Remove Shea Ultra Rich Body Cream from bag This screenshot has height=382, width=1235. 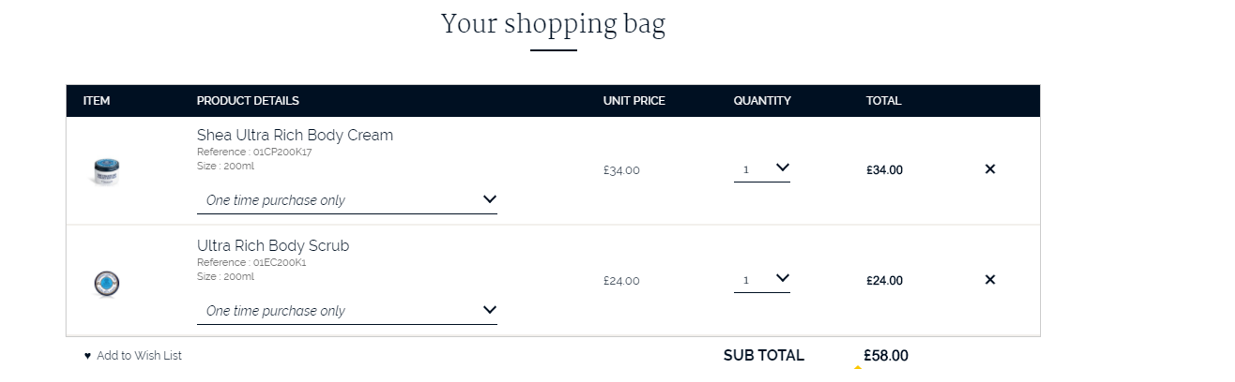pos(990,169)
